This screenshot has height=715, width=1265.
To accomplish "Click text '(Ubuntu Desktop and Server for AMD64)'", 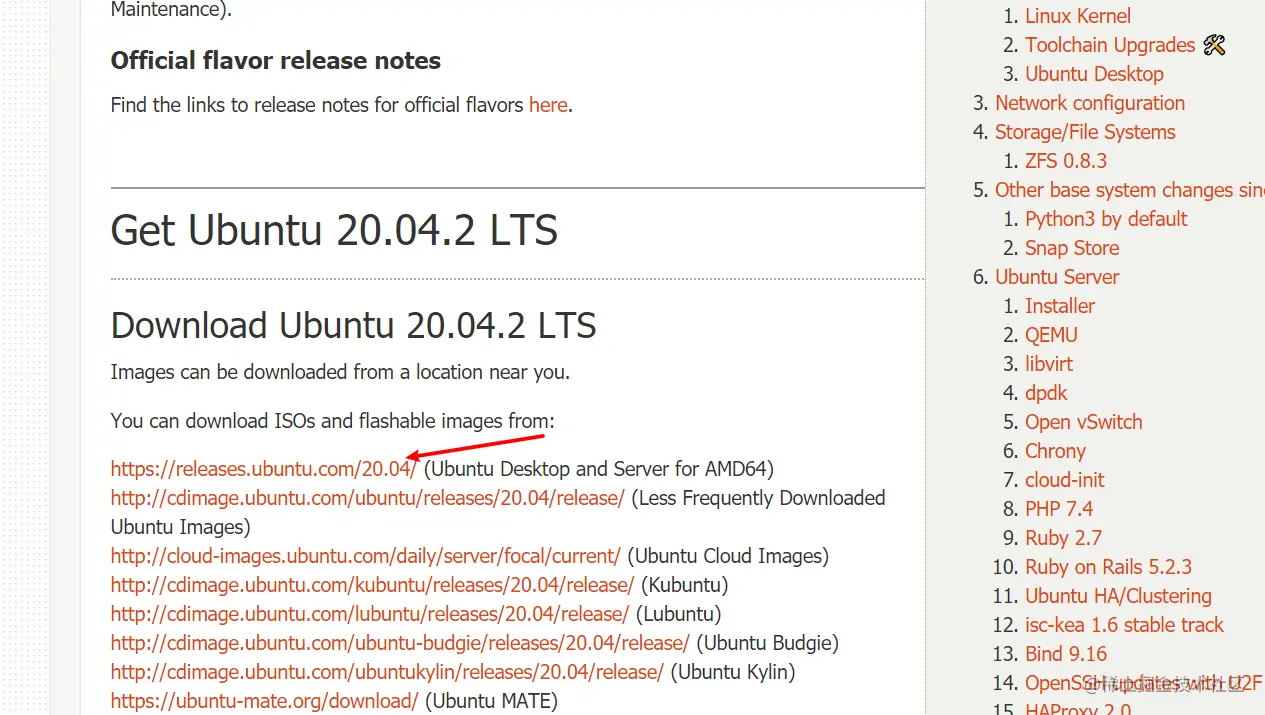I will tap(599, 469).
